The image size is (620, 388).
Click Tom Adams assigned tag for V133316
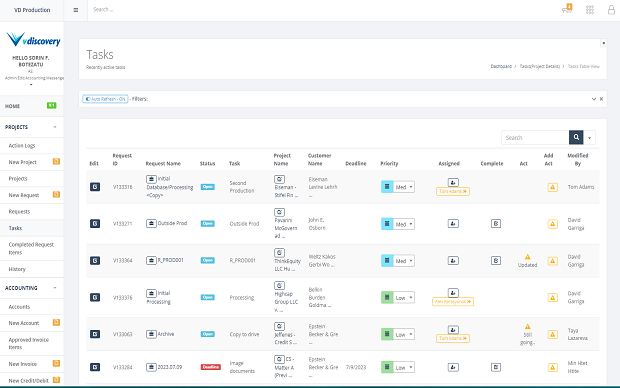point(453,191)
